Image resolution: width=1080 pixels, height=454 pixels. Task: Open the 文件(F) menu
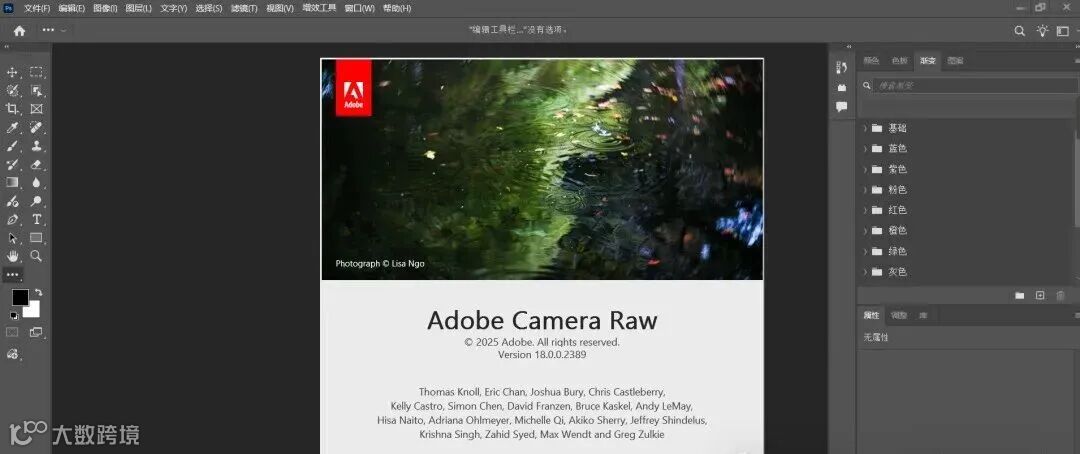37,8
